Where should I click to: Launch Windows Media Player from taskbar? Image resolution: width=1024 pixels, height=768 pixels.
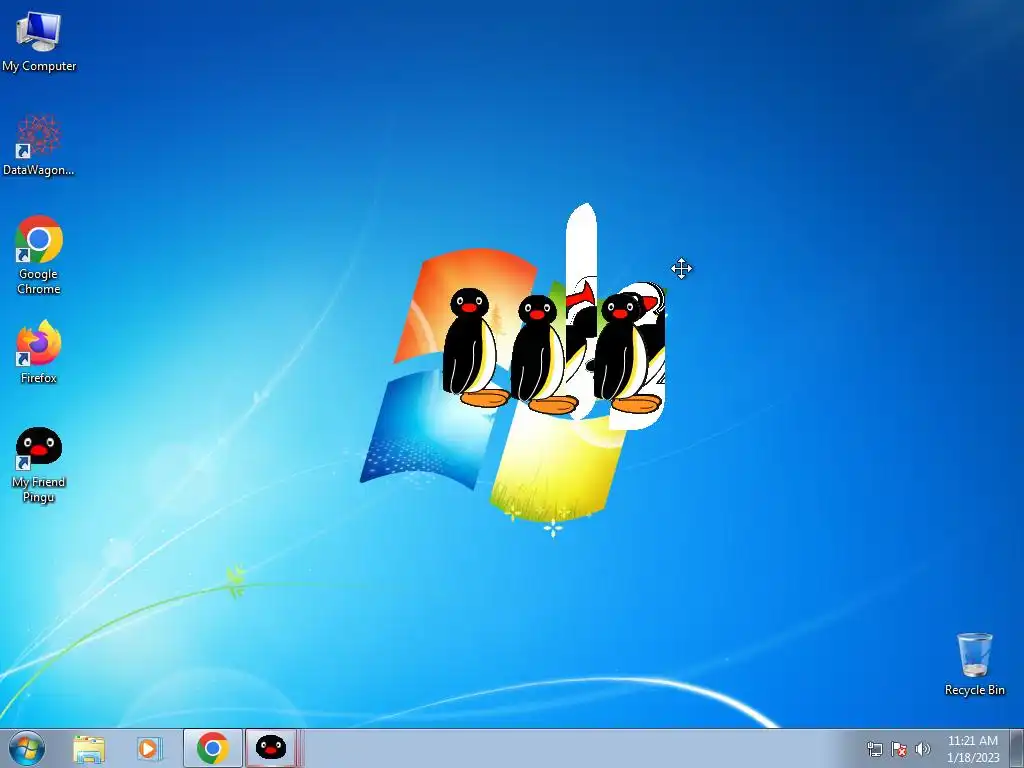[x=149, y=748]
